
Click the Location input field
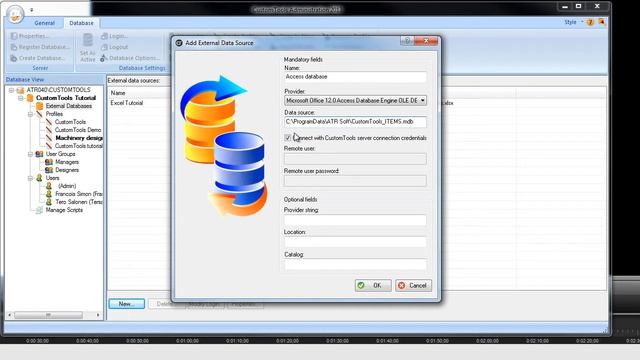click(355, 242)
